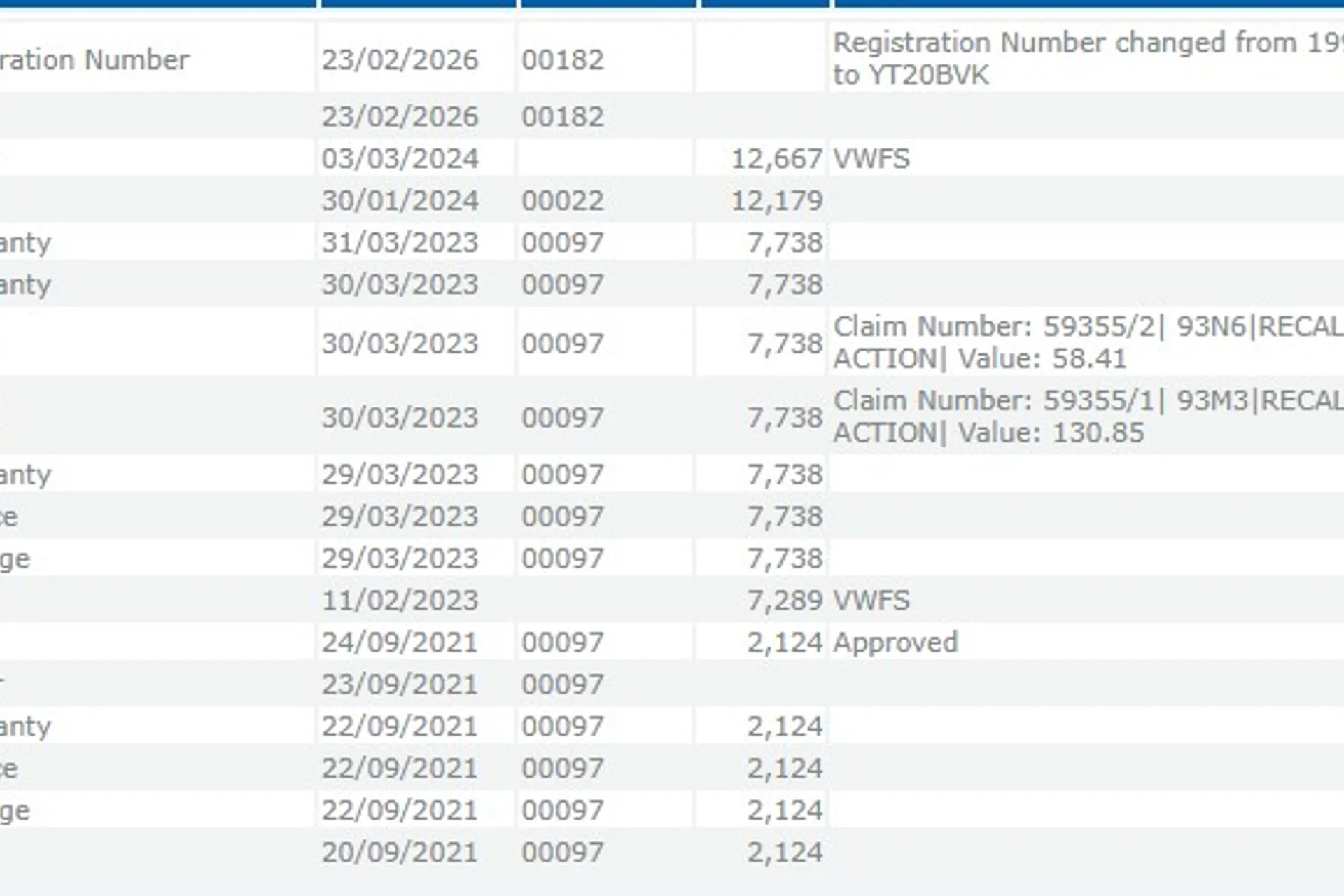Screen dimensions: 1344x896
Task: Select the 12,667 mileage value
Action: coord(776,159)
